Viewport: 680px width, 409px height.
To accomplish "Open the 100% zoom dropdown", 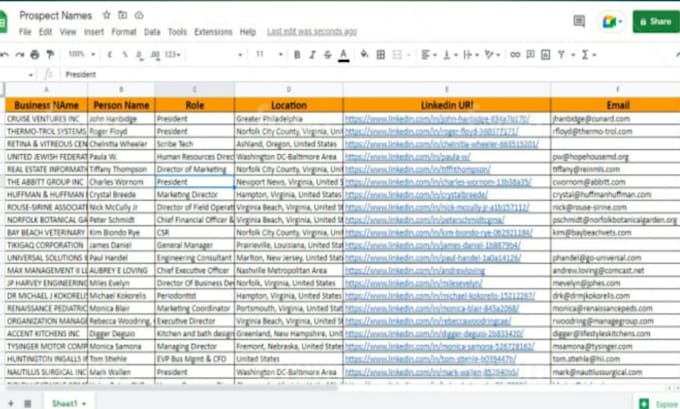I will coord(82,54).
